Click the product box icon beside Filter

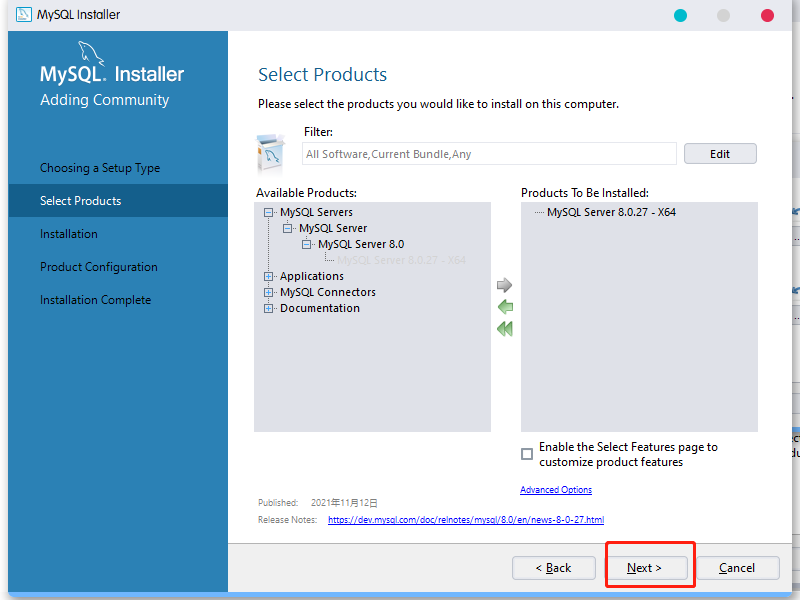click(270, 154)
